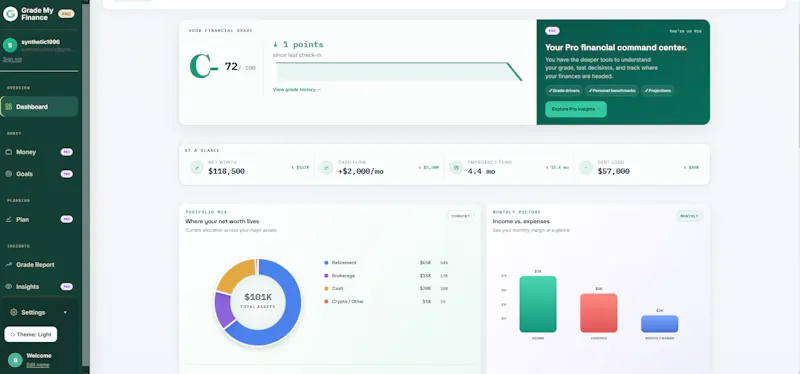Click PRO badge beside Plan
This screenshot has width=800, height=374.
66,219
